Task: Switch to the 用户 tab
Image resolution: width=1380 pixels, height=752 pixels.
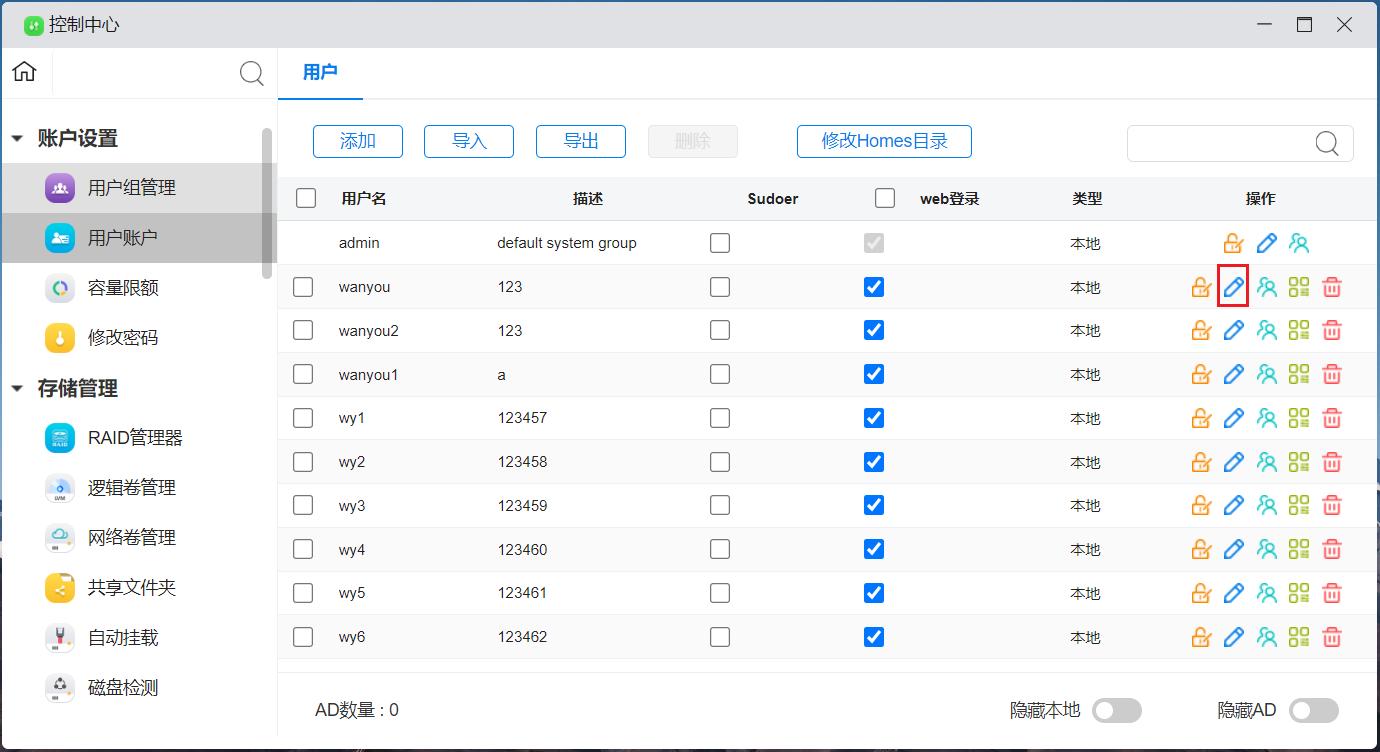Action: (320, 72)
